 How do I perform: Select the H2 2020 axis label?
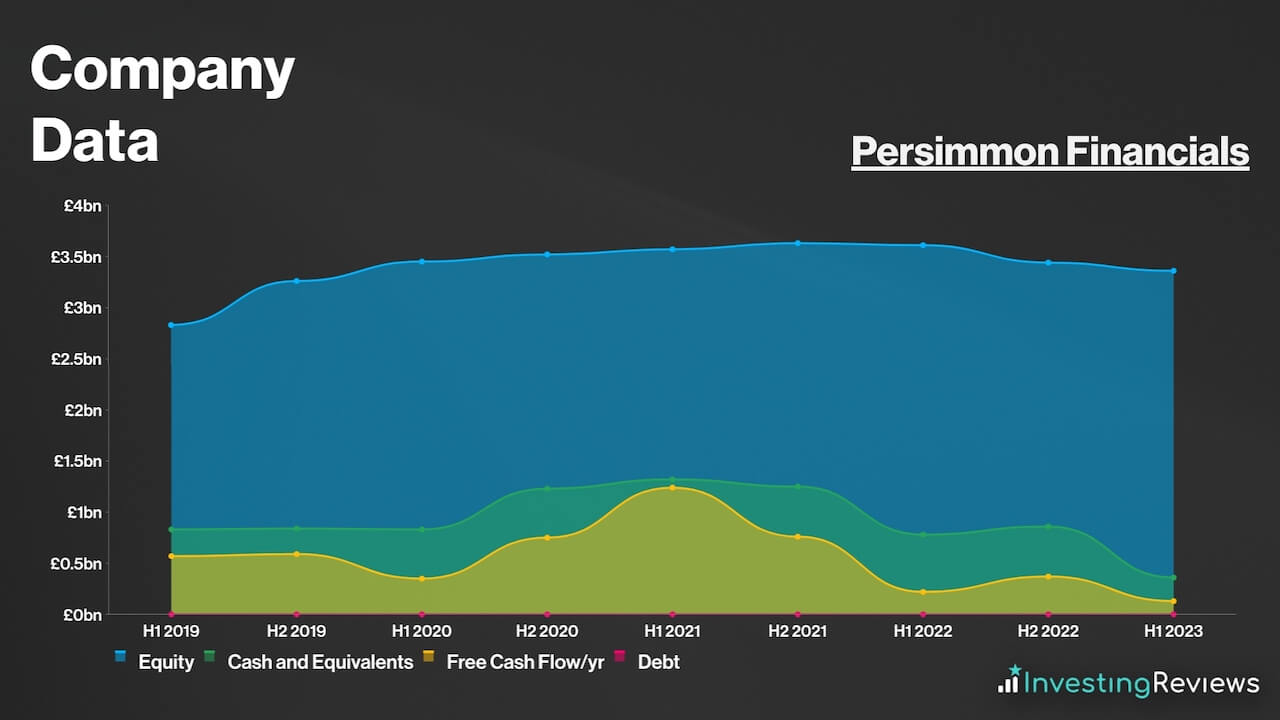point(547,631)
